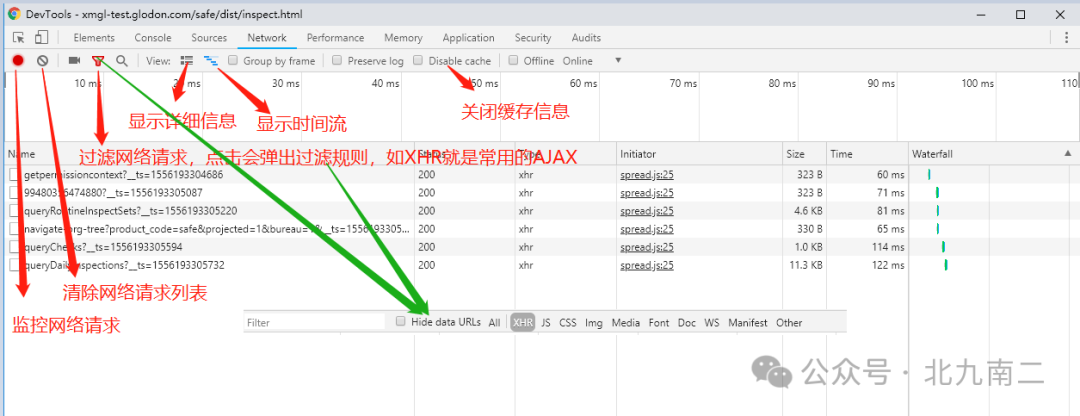Screen dimensions: 1080x416
Task: Filter requests by Doc type
Action: (x=687, y=322)
